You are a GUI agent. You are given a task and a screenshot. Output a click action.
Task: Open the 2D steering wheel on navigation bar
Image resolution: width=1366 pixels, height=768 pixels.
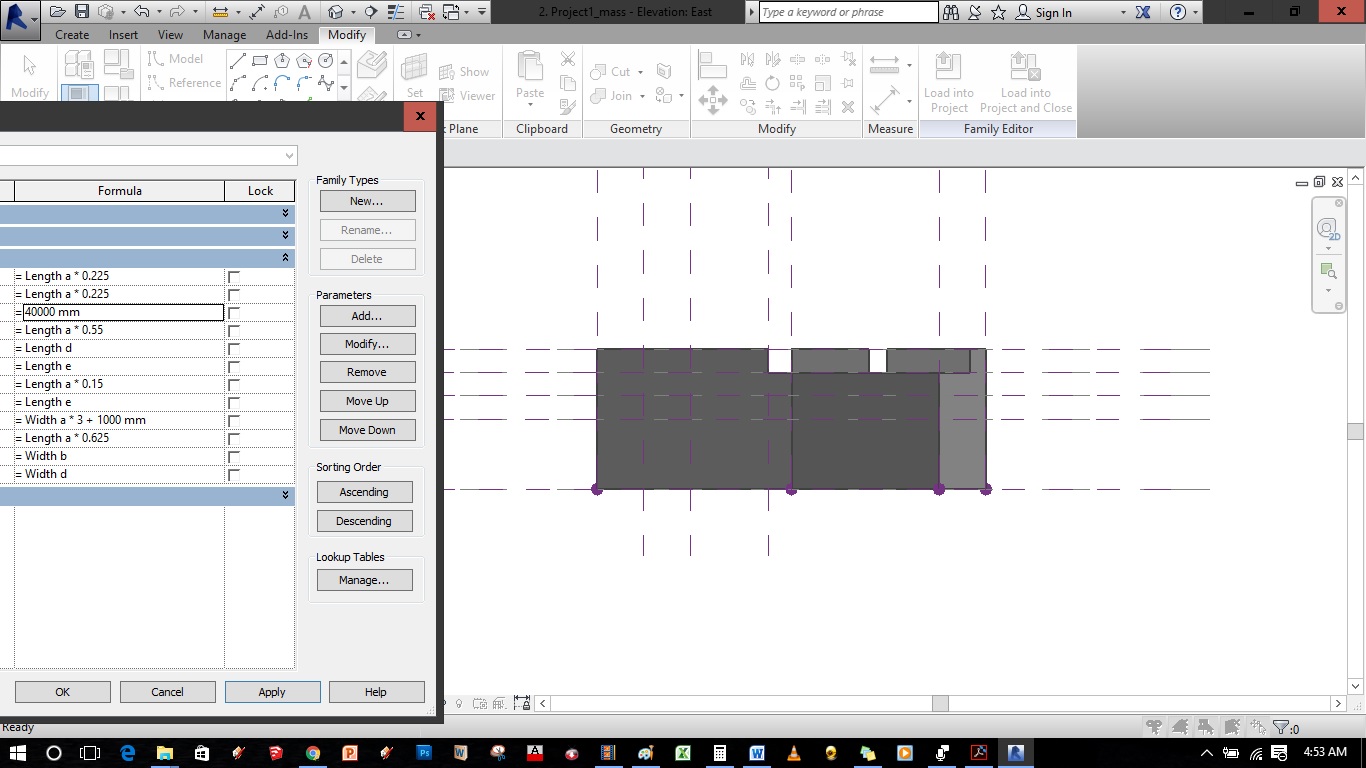click(1327, 229)
